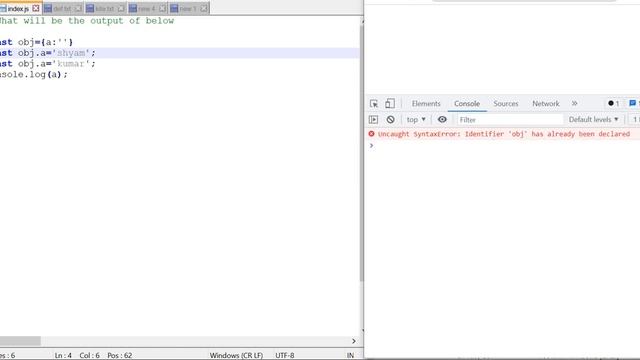
Task: Show the console sidebar icon
Action: click(373, 120)
